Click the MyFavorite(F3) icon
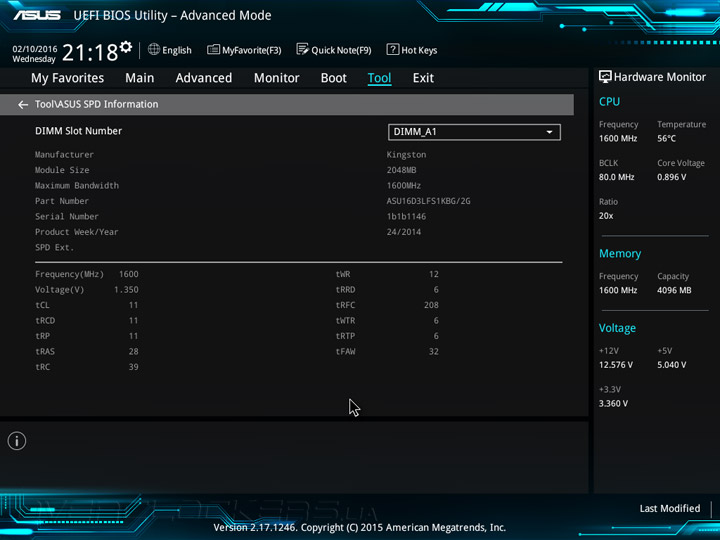The image size is (720, 540). 213,49
